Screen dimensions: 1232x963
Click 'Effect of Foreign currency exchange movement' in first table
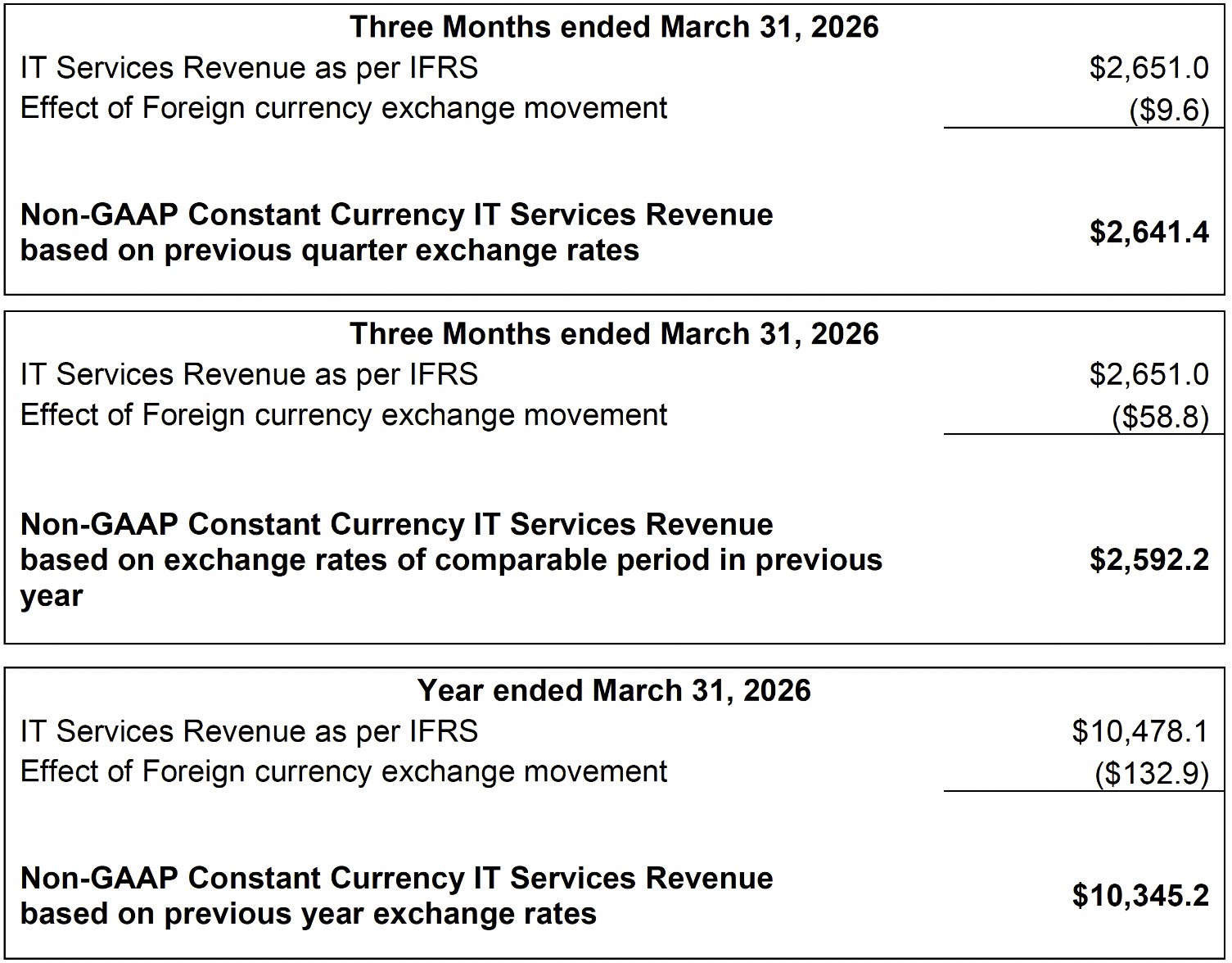tap(344, 108)
